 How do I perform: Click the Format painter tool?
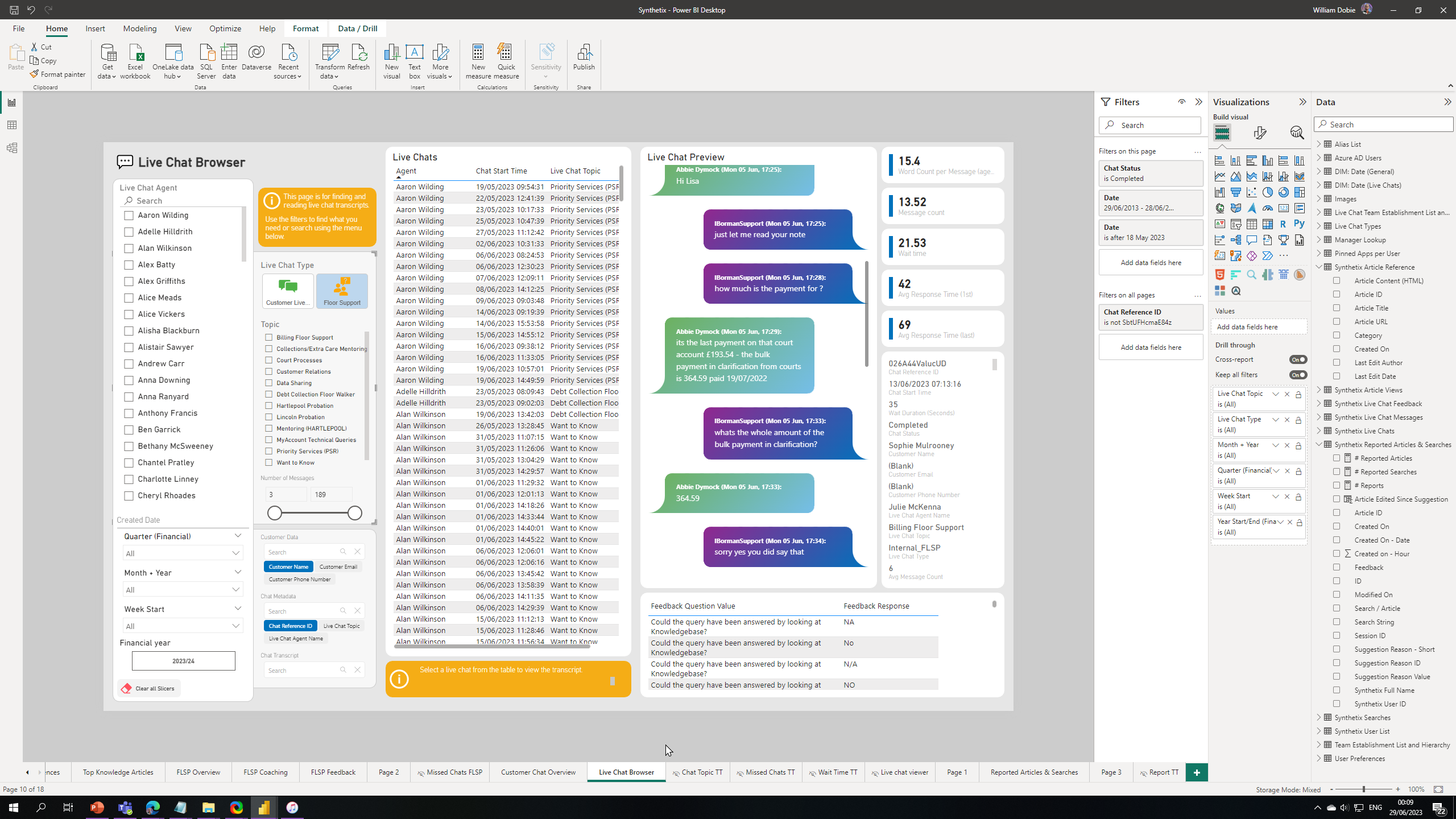58,75
